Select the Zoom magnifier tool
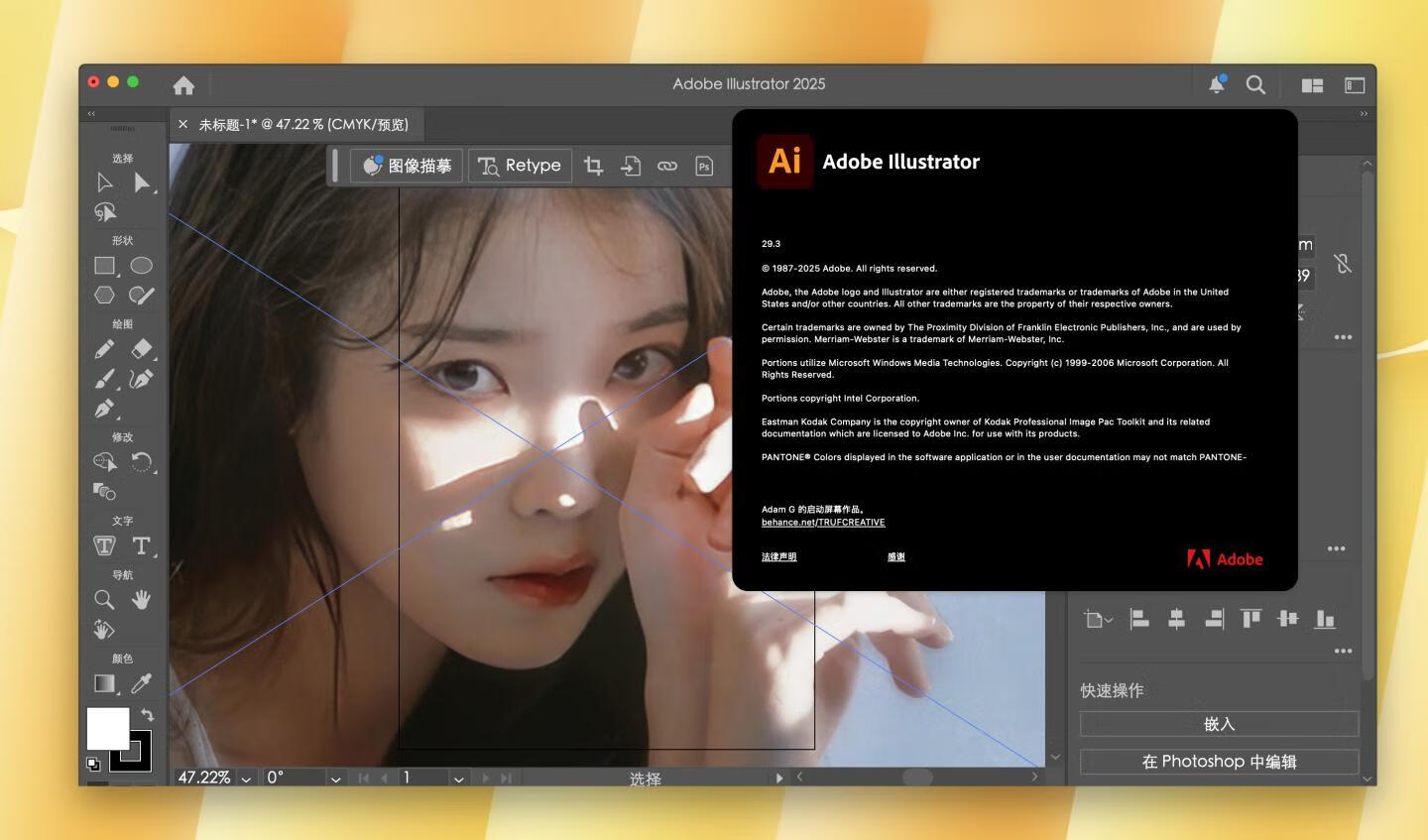Screen dimensions: 1428x840 pyautogui.click(x=104, y=599)
